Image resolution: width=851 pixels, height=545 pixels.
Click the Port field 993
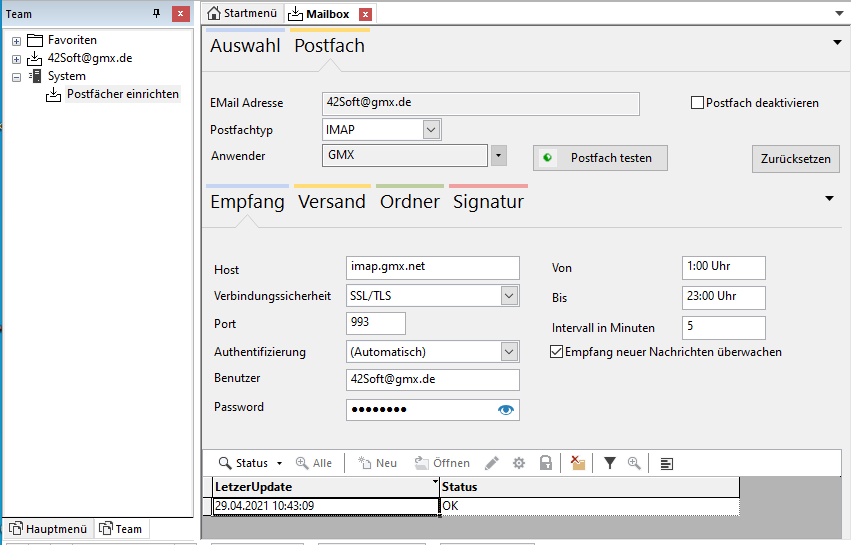coord(376,323)
